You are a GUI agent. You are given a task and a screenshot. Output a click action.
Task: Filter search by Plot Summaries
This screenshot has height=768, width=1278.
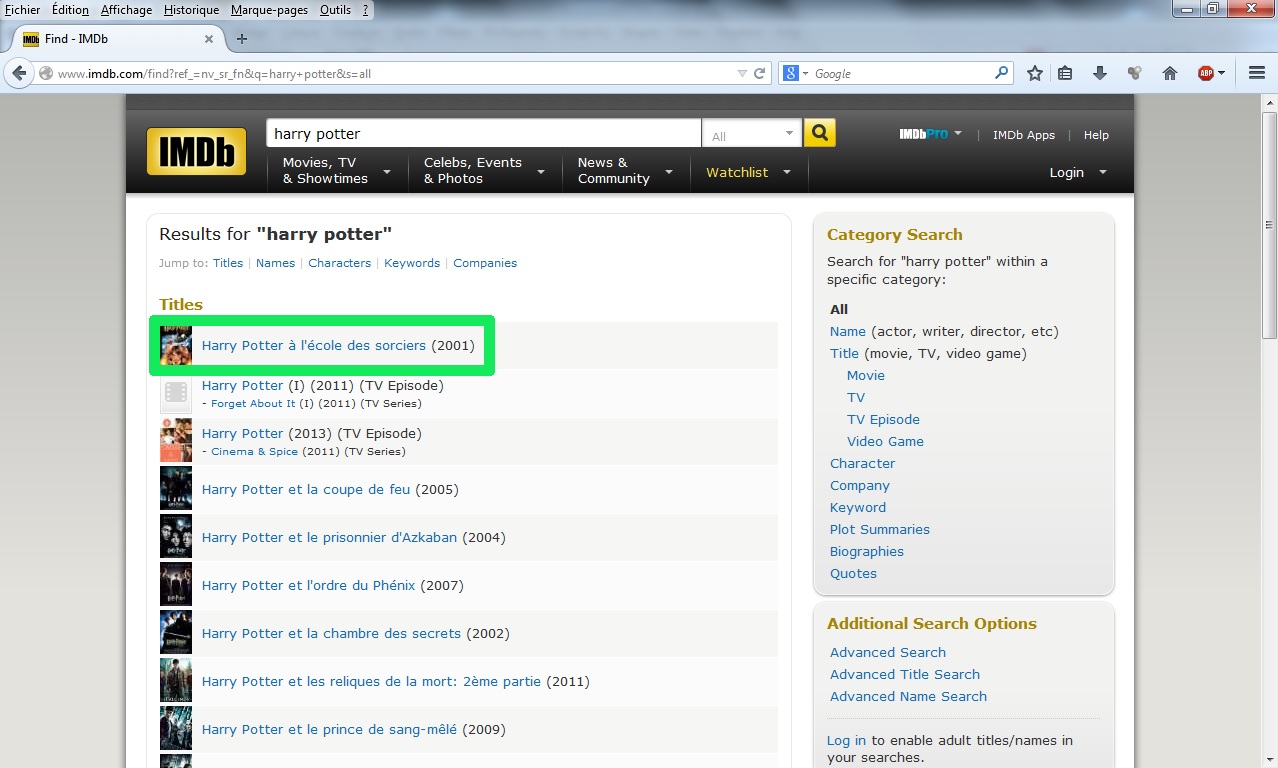(x=879, y=529)
